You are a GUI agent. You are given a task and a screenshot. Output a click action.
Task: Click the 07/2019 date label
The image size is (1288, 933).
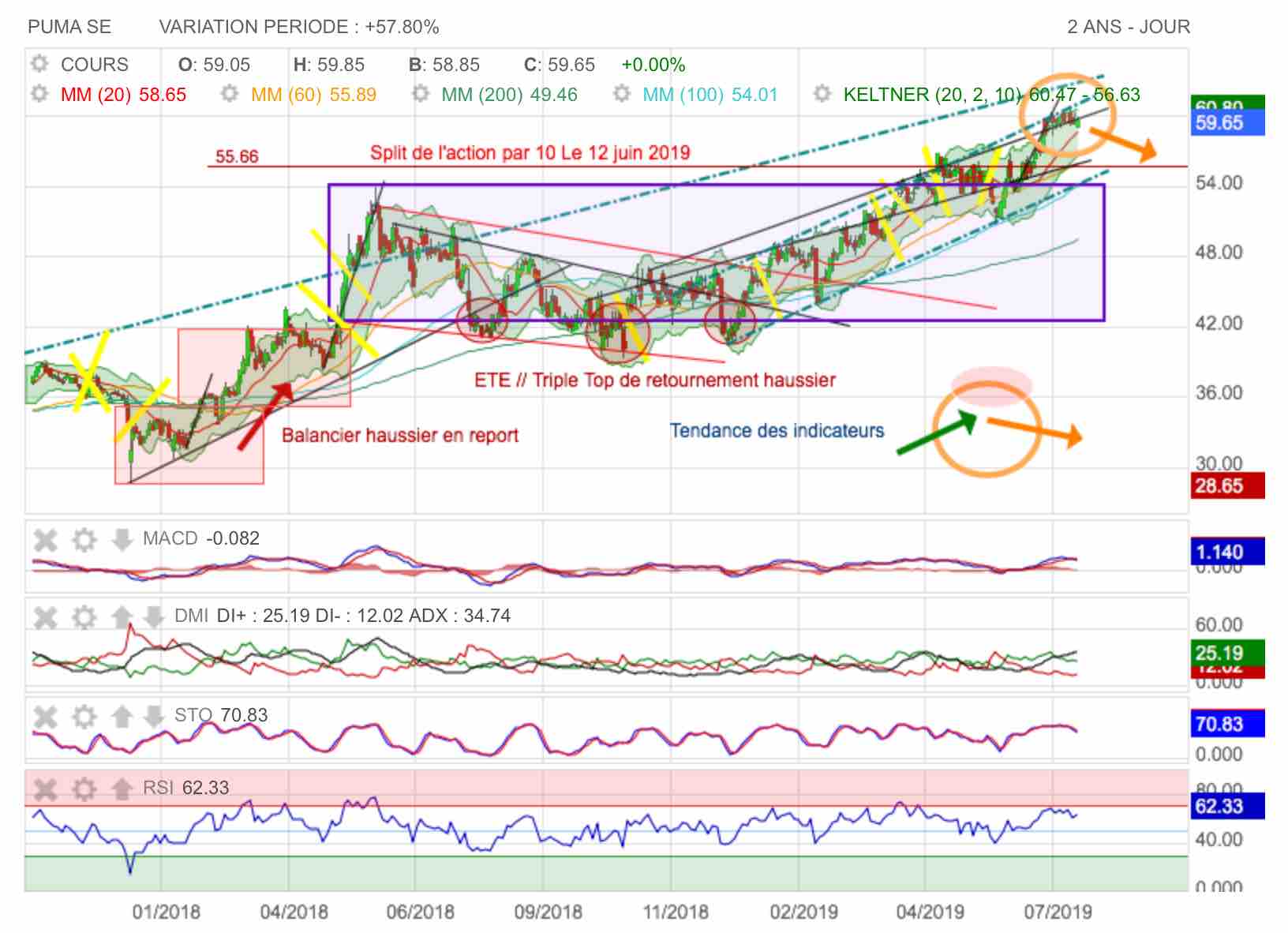coord(1058,912)
